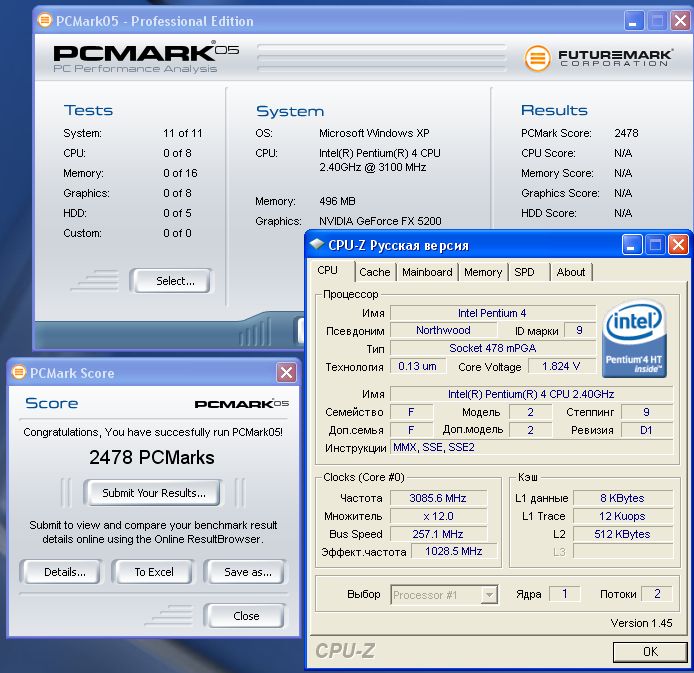Viewport: 694px width, 673px height.
Task: Click the 2478 PCMarks score text
Action: coord(152,457)
